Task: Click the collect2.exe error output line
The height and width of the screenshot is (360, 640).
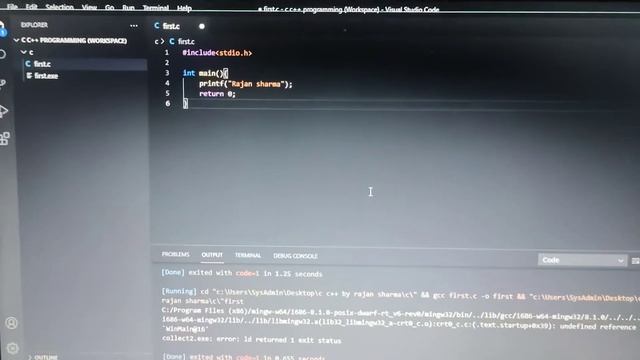Action: pos(251,340)
